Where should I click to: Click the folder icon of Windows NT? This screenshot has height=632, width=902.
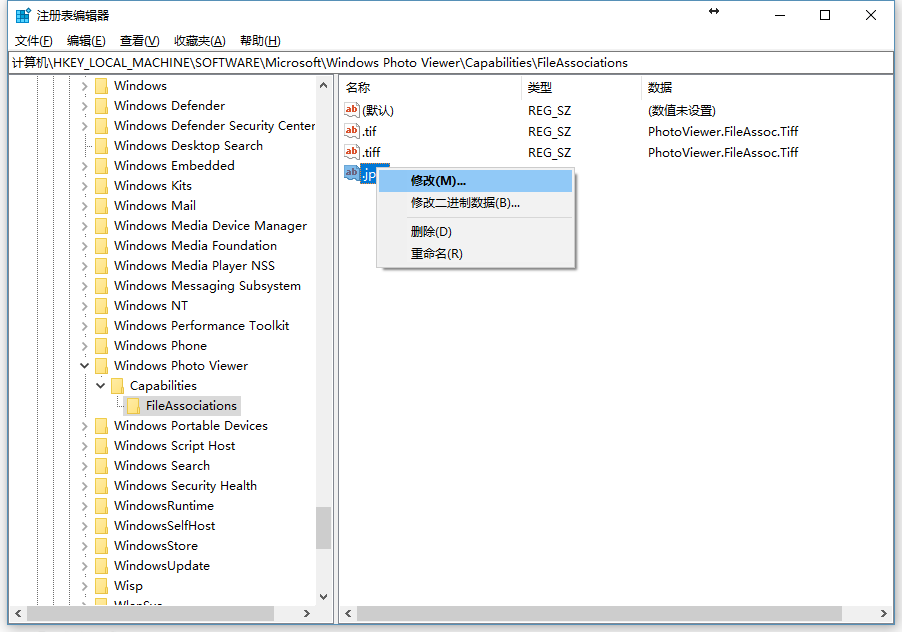tap(101, 306)
